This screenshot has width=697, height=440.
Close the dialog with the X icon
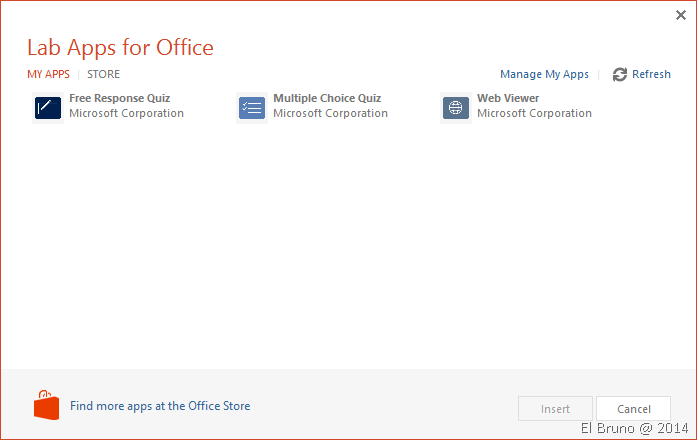[681, 15]
